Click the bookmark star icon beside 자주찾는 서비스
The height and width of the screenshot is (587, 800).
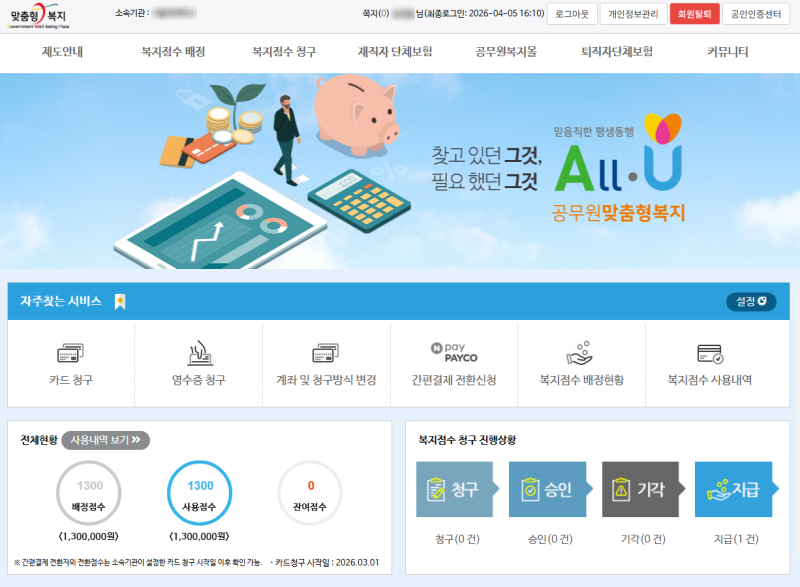click(120, 301)
